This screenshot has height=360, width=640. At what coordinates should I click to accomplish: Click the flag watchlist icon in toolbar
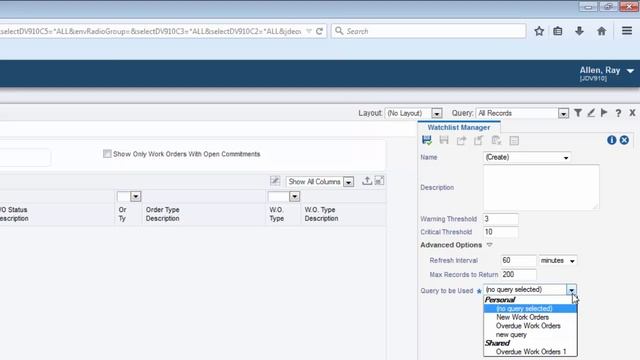(604, 113)
